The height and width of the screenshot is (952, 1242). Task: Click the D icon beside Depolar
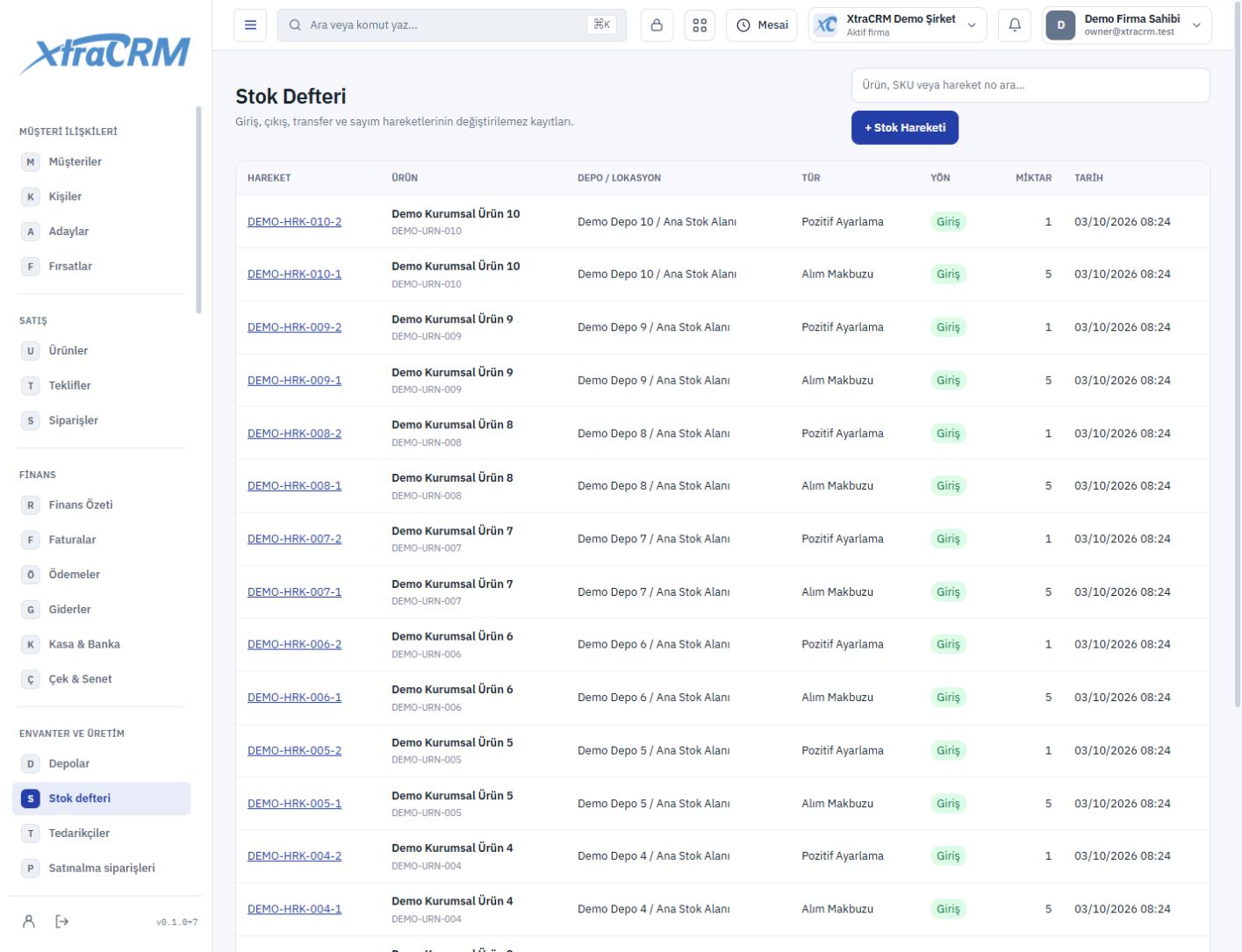point(31,763)
